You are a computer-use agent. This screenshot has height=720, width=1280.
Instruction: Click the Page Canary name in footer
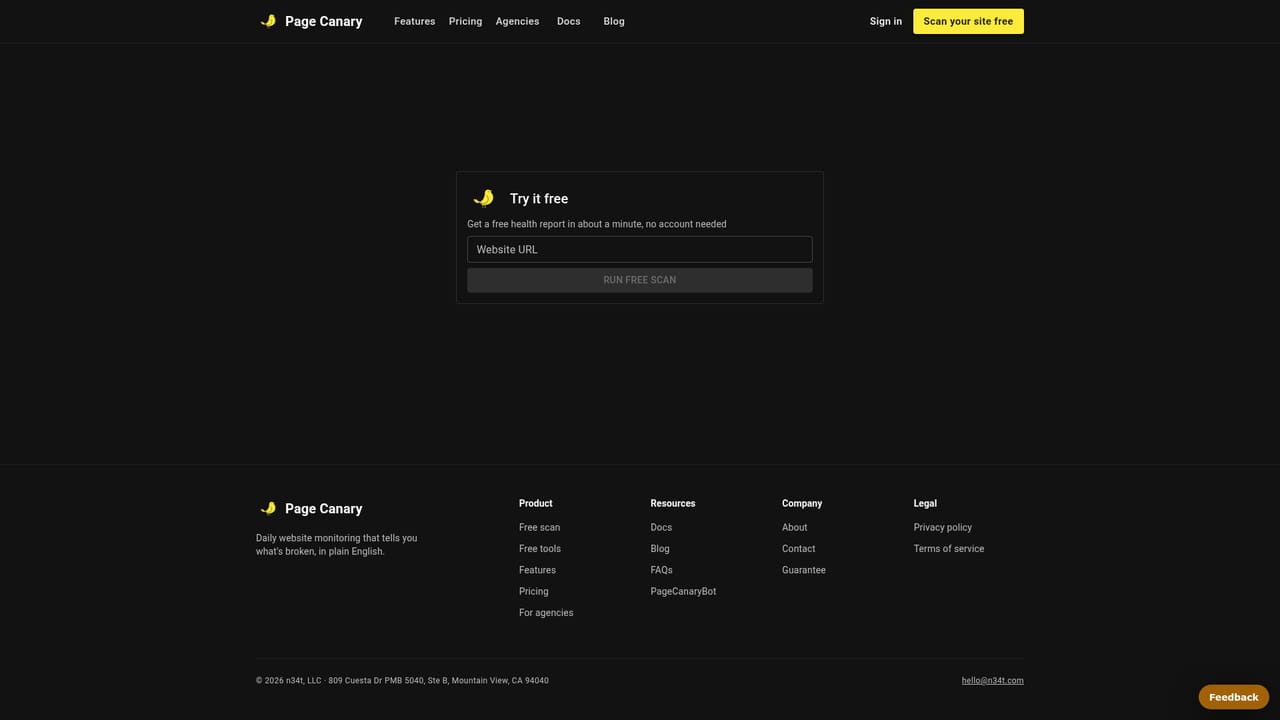click(x=324, y=508)
